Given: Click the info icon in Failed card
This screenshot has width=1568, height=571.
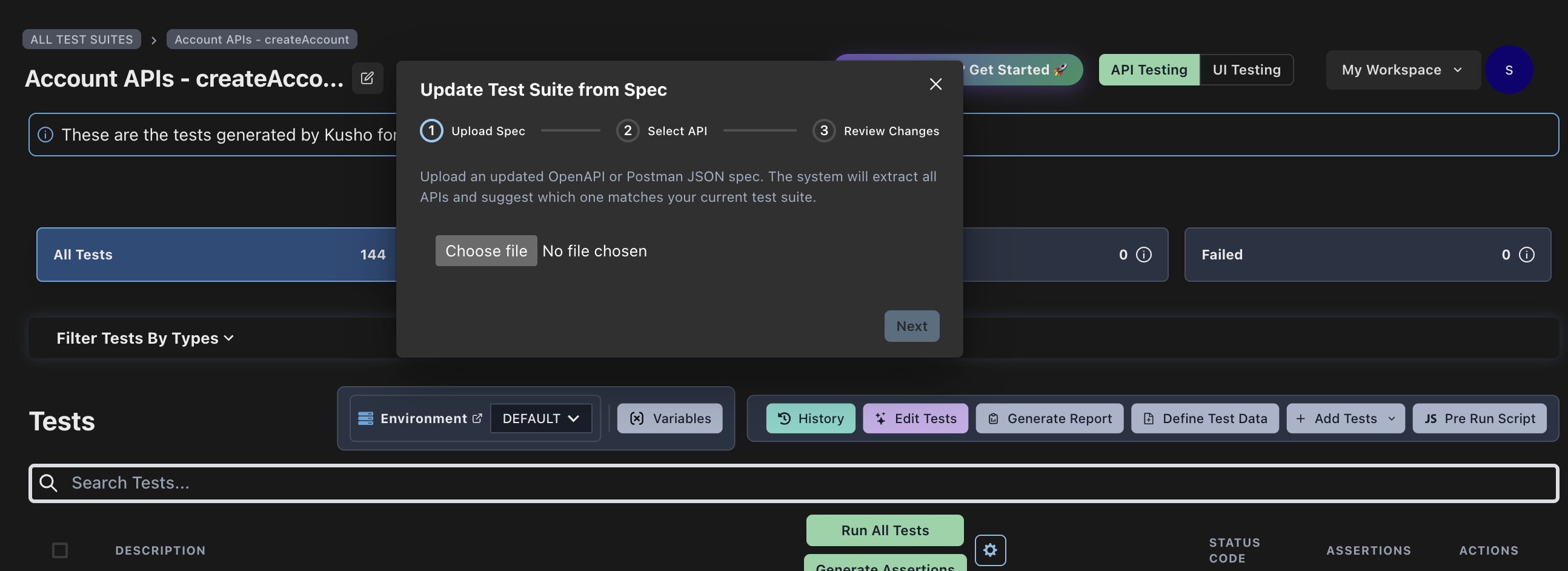Looking at the screenshot, I should tap(1526, 255).
